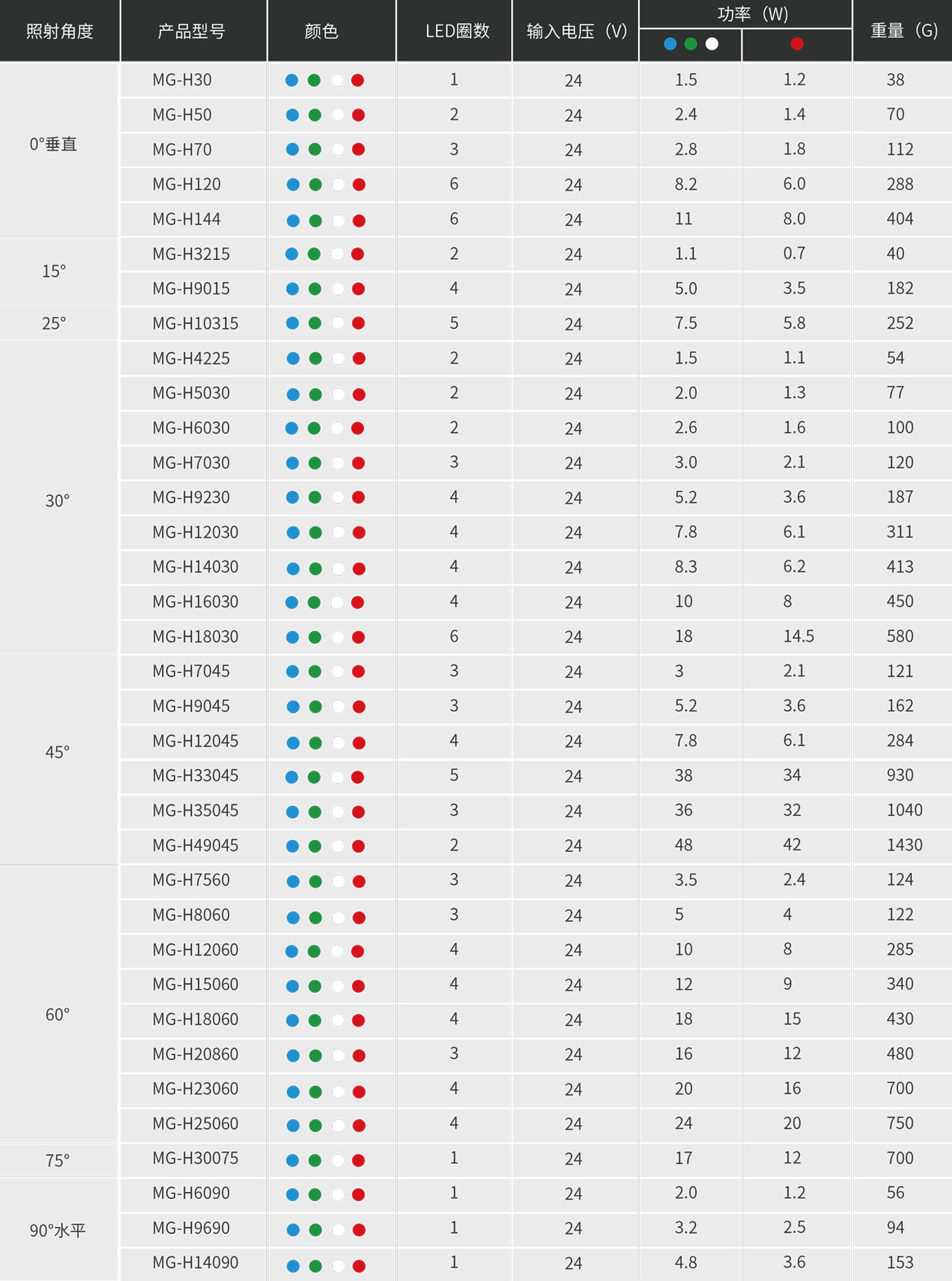Select the green dot in the MG-H9015 row
The width and height of the screenshot is (952, 1281).
[x=315, y=289]
